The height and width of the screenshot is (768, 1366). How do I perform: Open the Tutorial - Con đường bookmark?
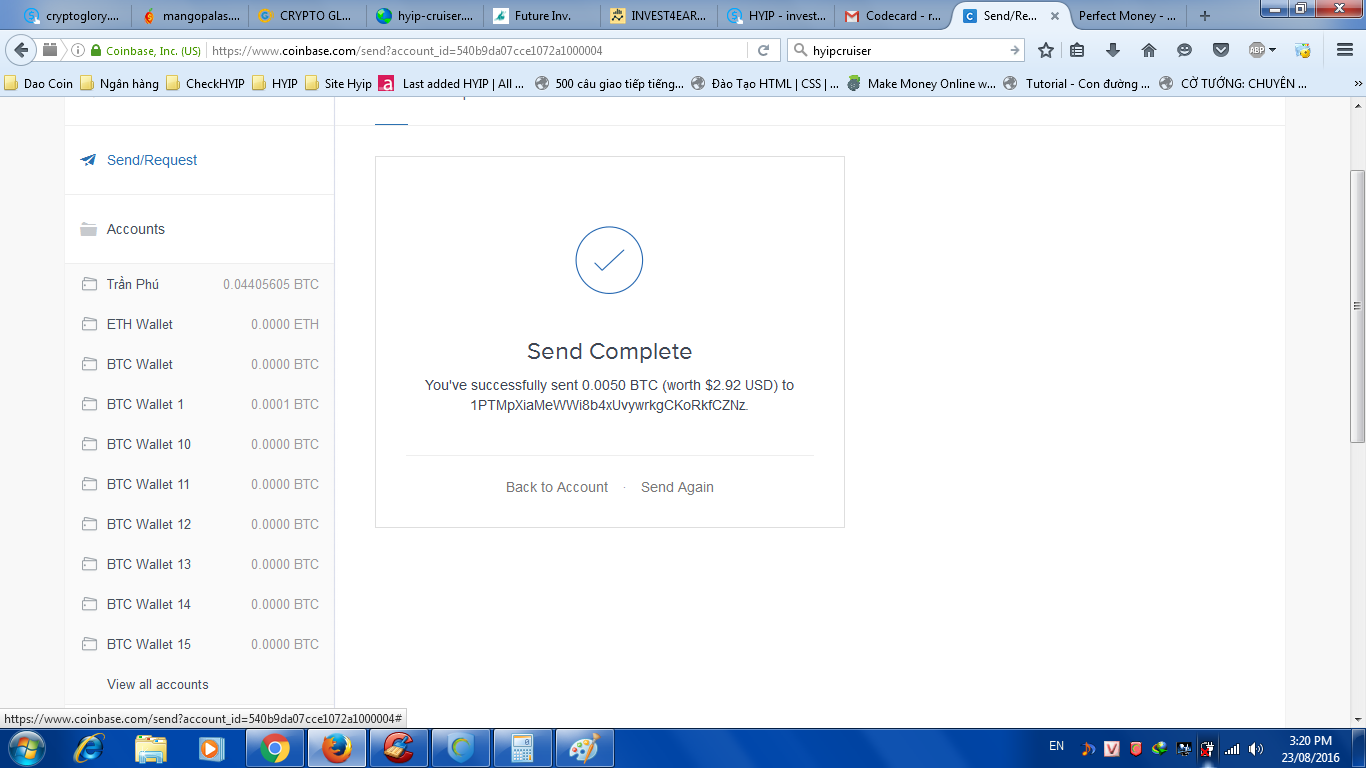click(x=1078, y=84)
